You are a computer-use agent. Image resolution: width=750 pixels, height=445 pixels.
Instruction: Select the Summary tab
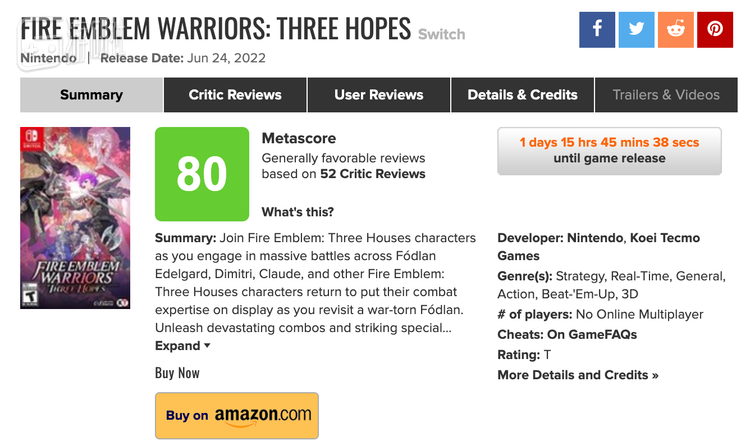[x=91, y=95]
